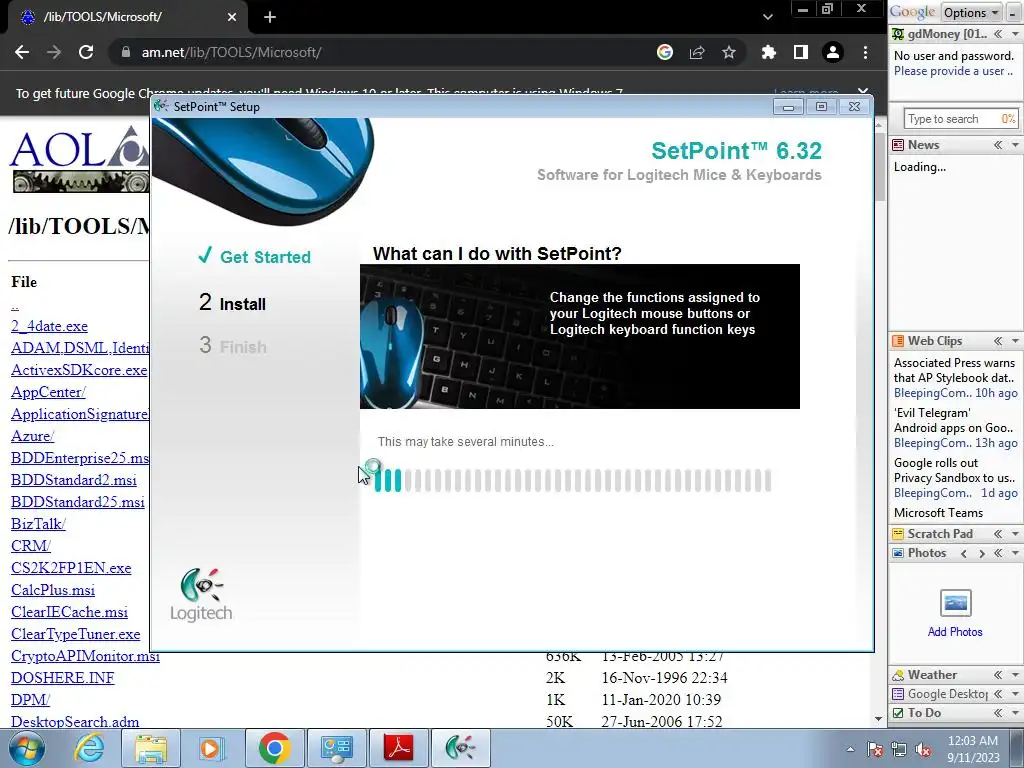Click network tray icon
The height and width of the screenshot is (768, 1024).
899,749
